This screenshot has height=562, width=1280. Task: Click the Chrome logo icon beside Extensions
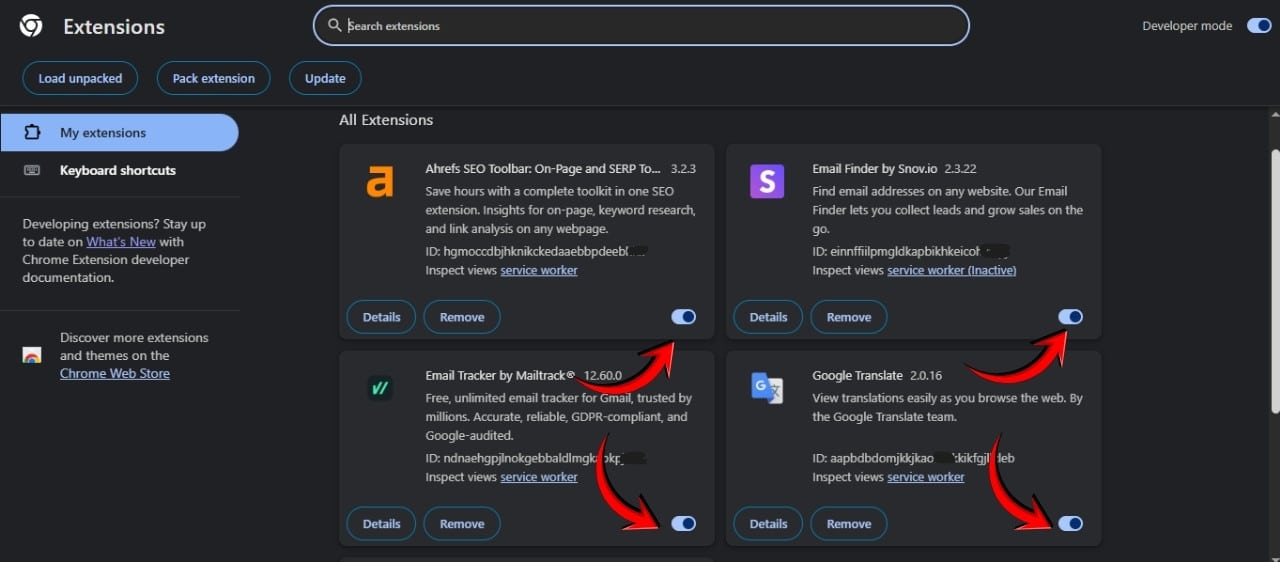coord(31,26)
